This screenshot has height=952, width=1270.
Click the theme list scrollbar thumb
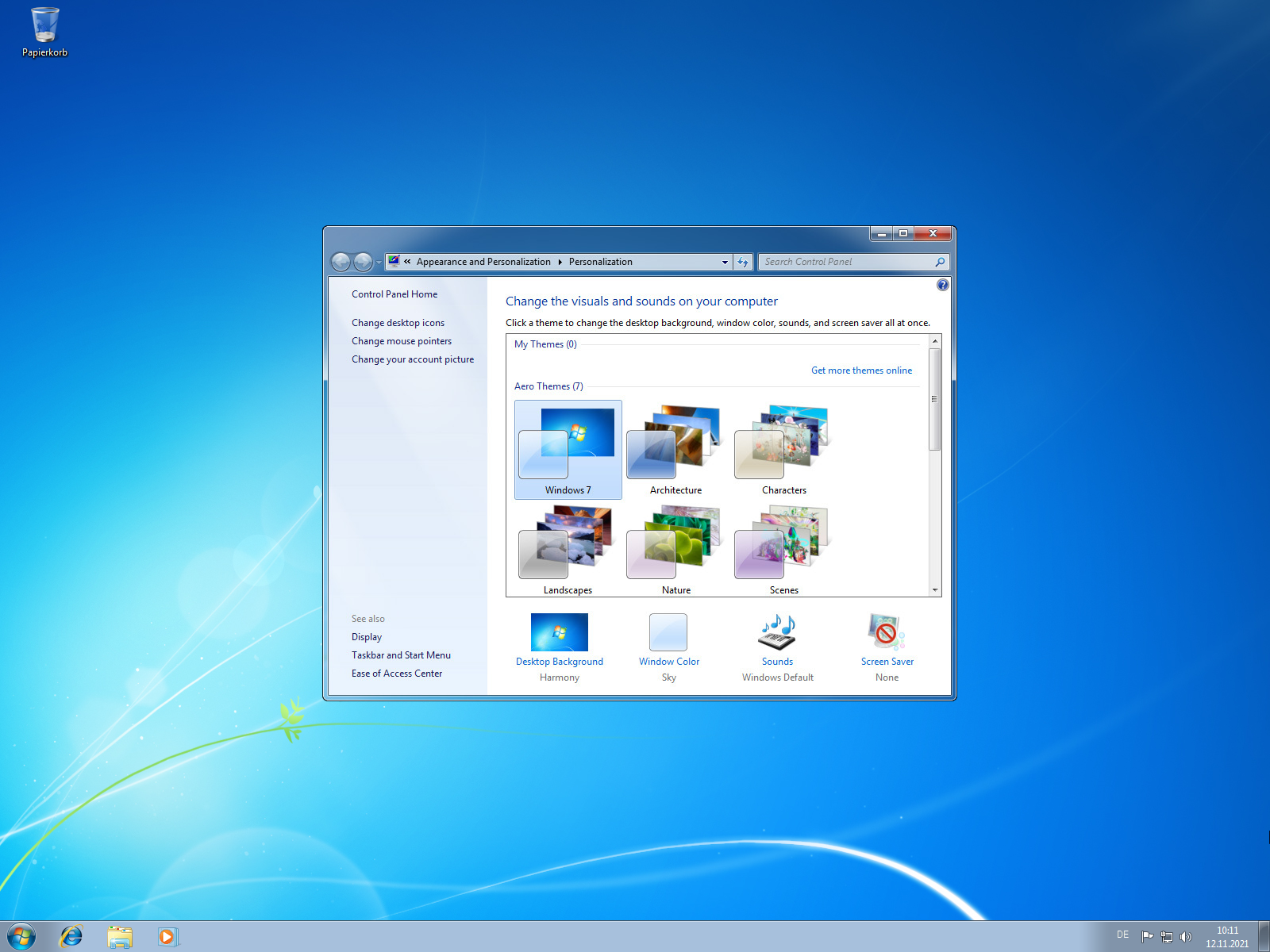pos(935,399)
